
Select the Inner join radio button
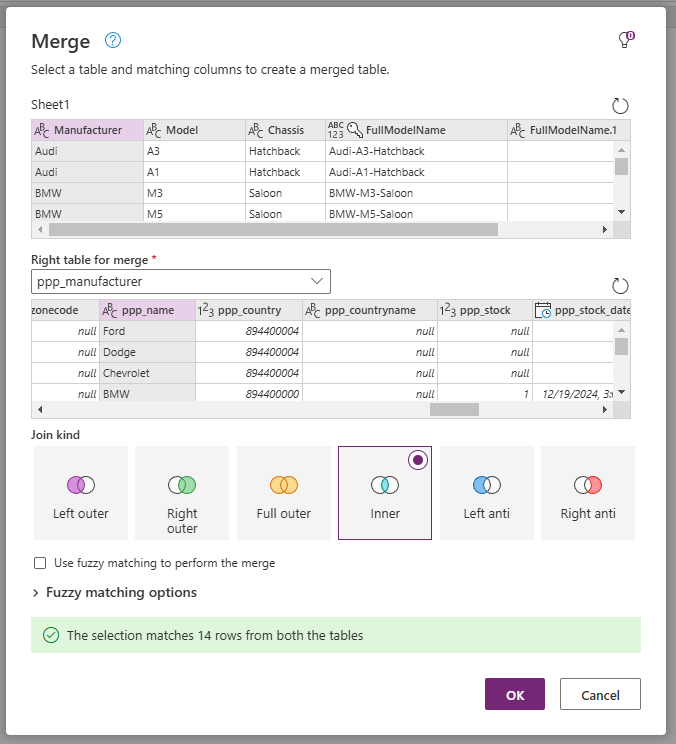419,459
